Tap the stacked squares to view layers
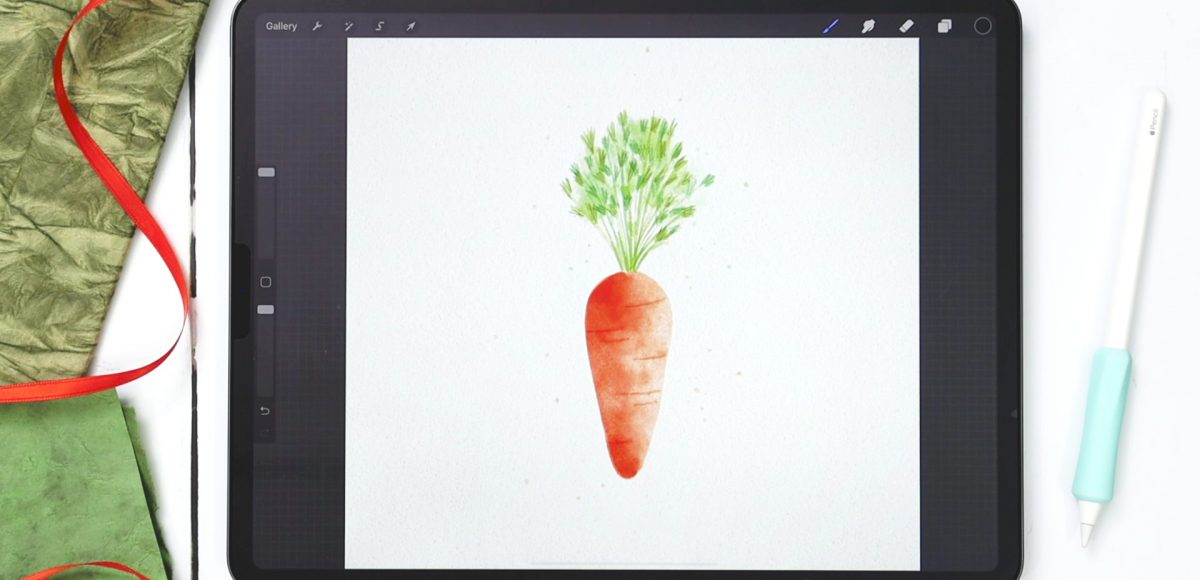 944,26
